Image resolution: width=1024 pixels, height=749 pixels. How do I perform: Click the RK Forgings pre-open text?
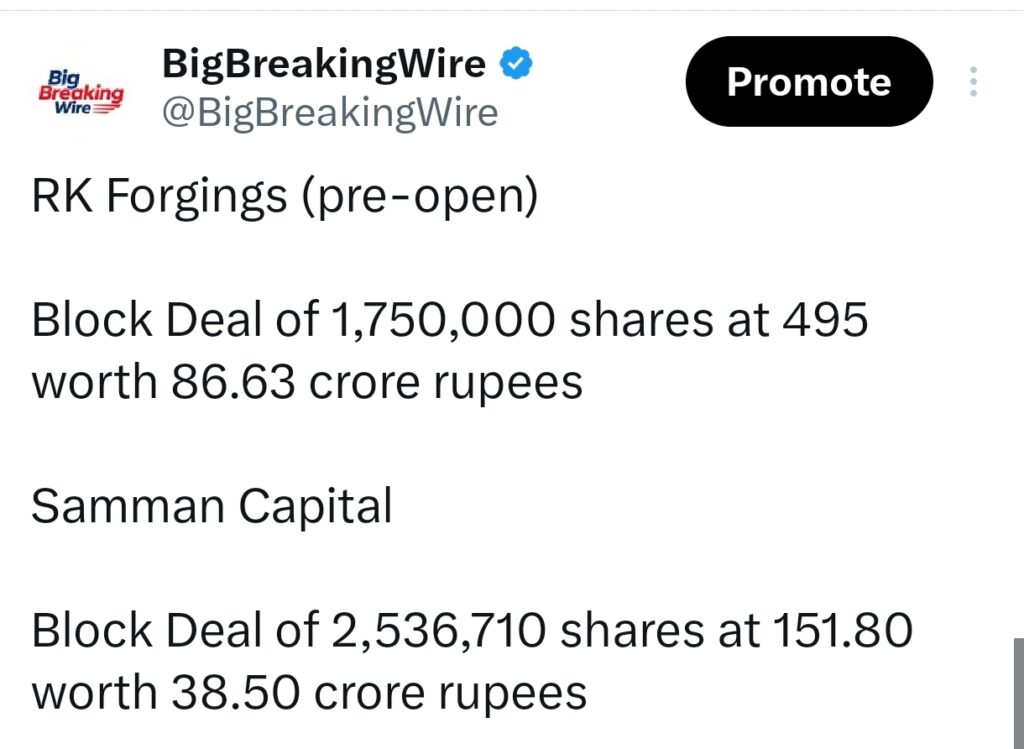[283, 196]
